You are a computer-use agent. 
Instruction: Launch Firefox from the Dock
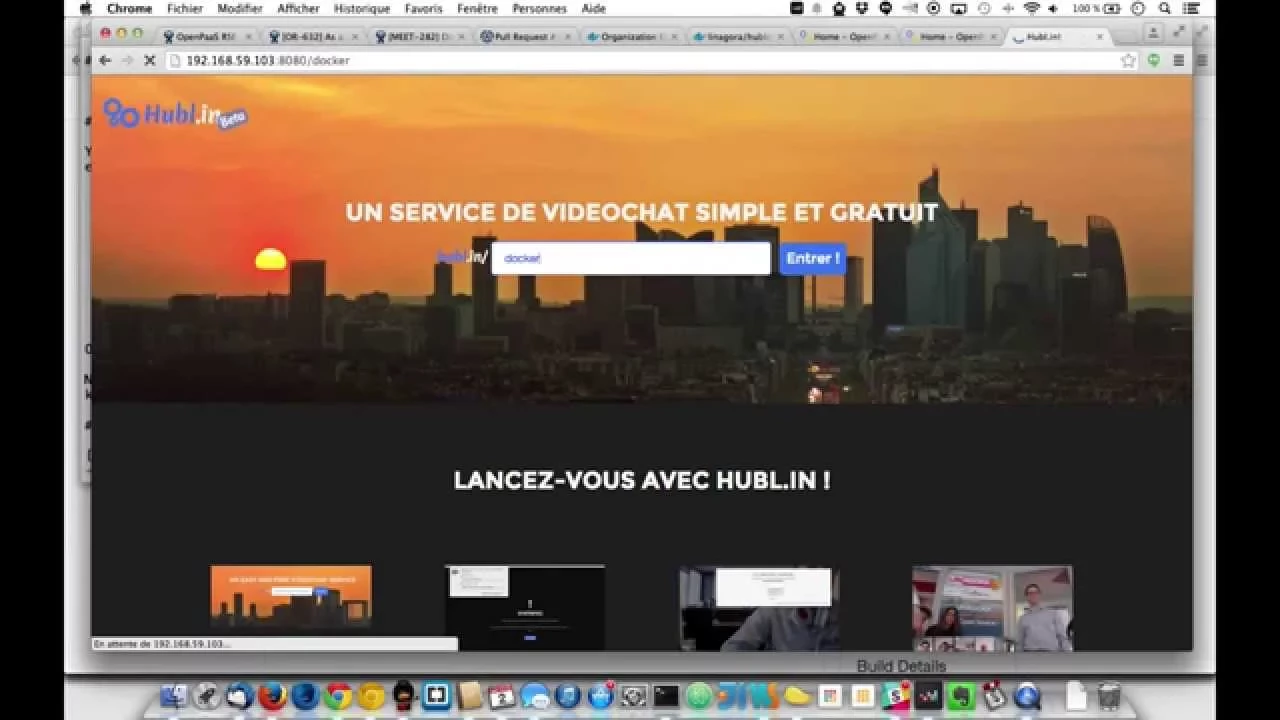pos(273,696)
